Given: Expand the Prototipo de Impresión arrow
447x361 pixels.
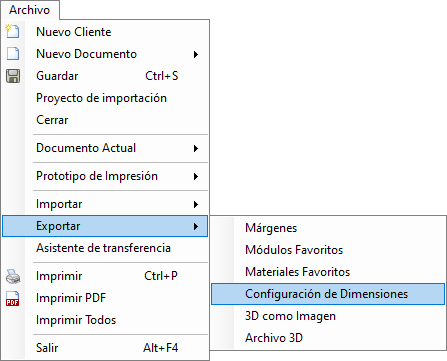Looking at the screenshot, I should 196,176.
